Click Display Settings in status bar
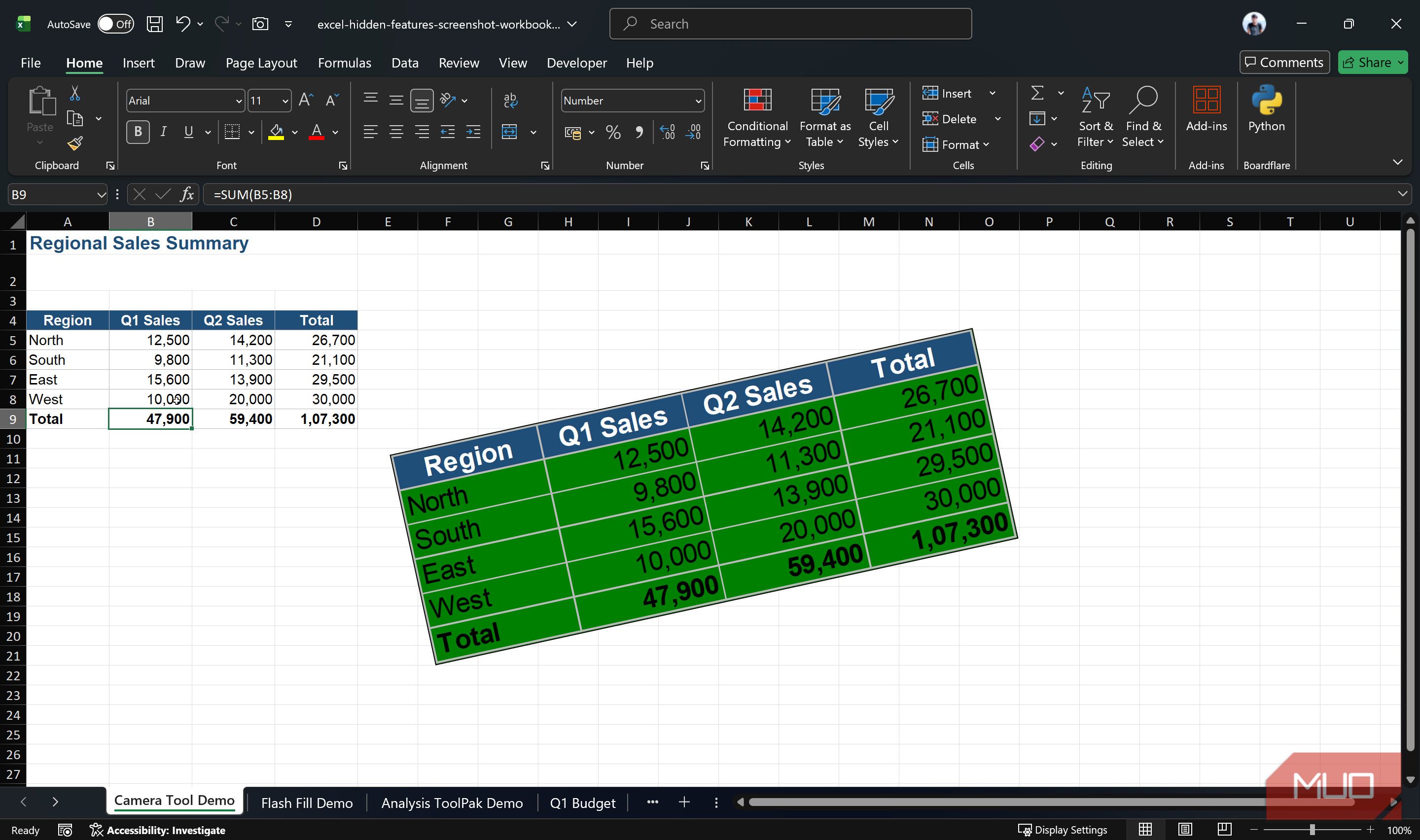 1063,830
